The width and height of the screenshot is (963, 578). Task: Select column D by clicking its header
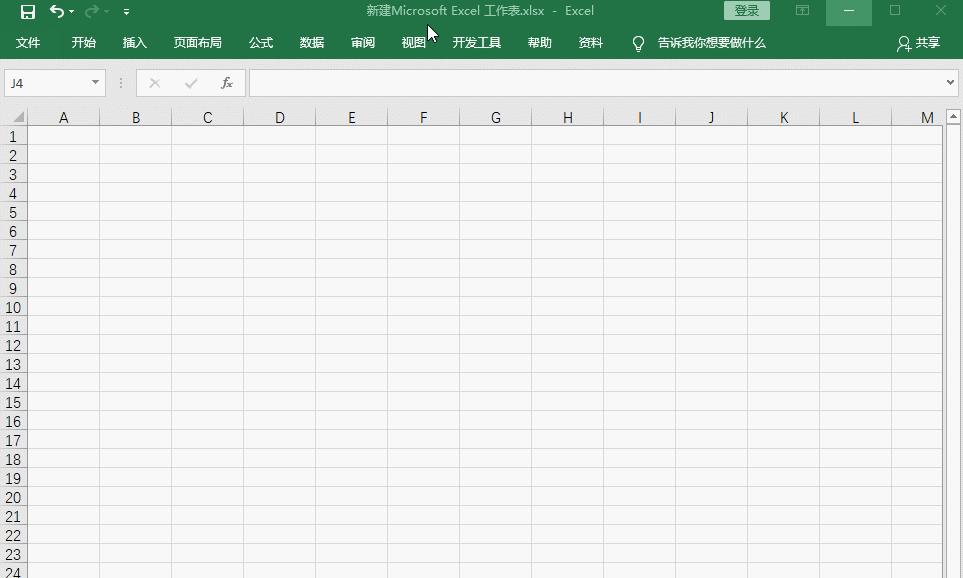pos(279,117)
